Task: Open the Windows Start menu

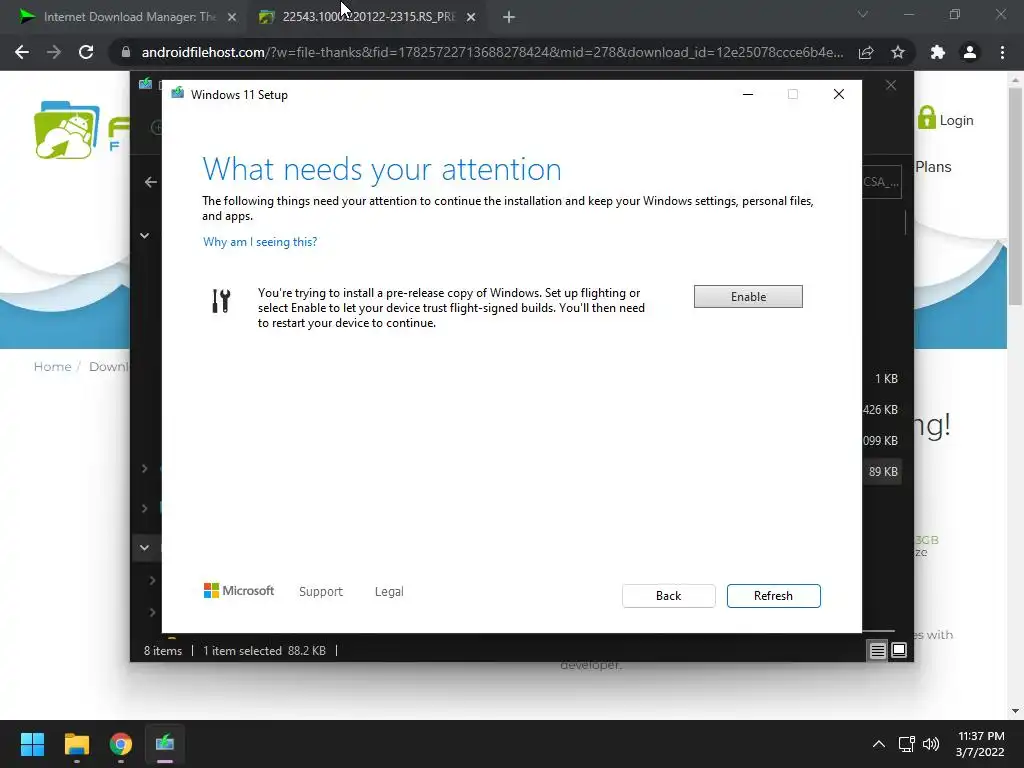Action: click(x=32, y=744)
